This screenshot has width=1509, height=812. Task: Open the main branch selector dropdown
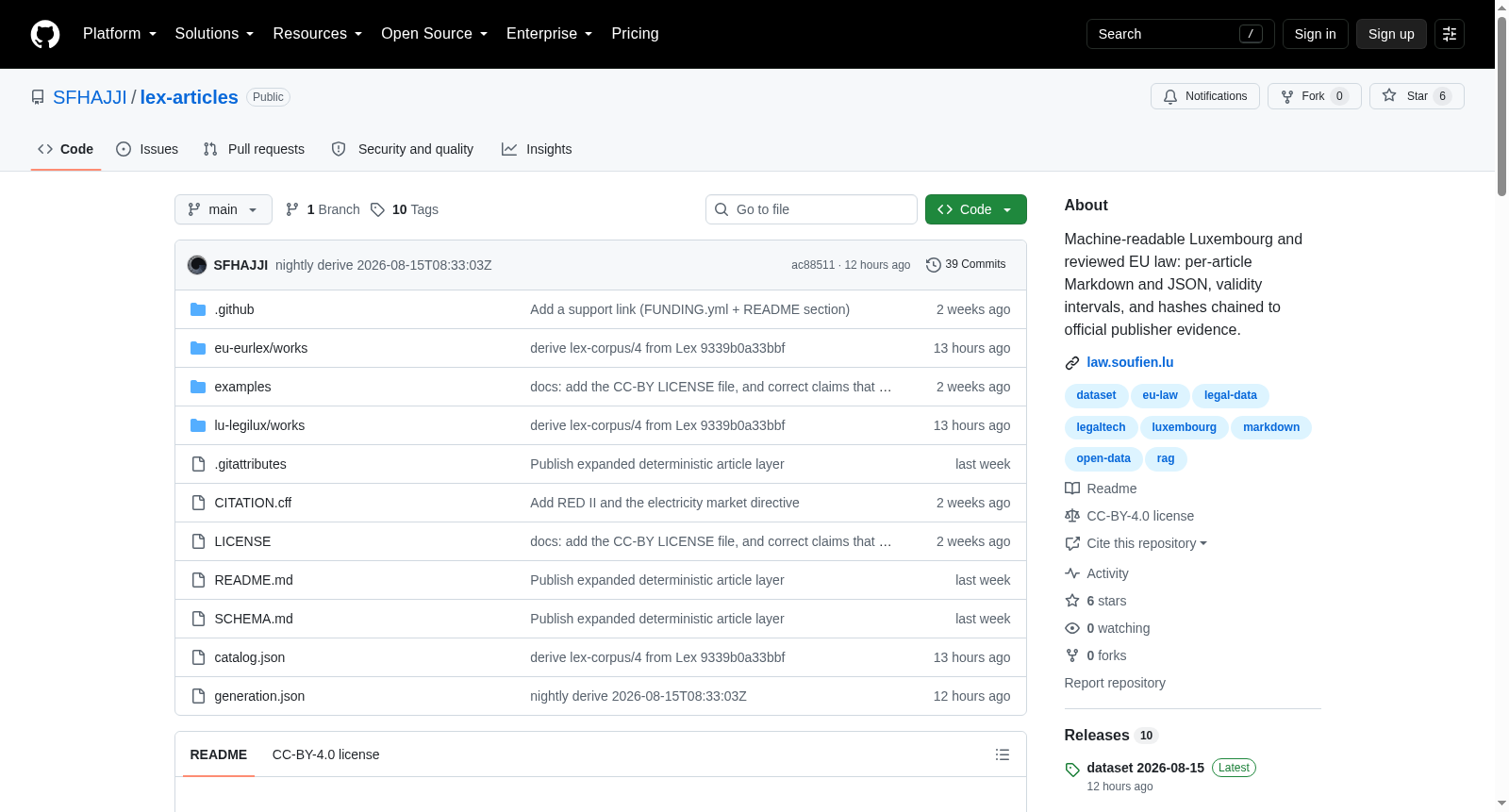pos(224,209)
